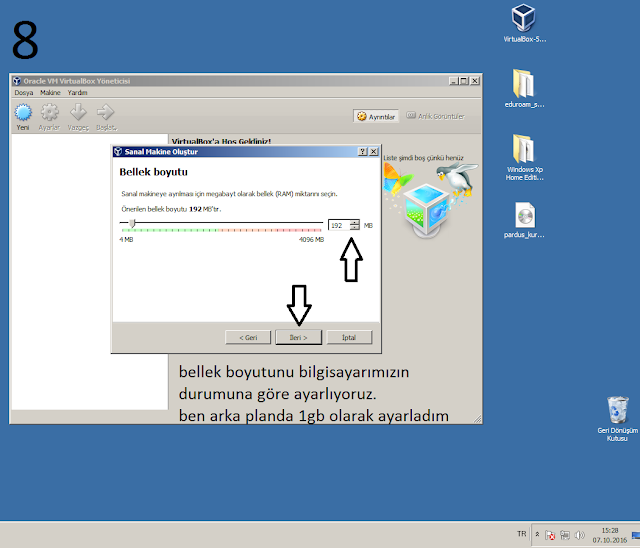Open the Yardım menu
This screenshot has height=548, width=640.
click(78, 93)
